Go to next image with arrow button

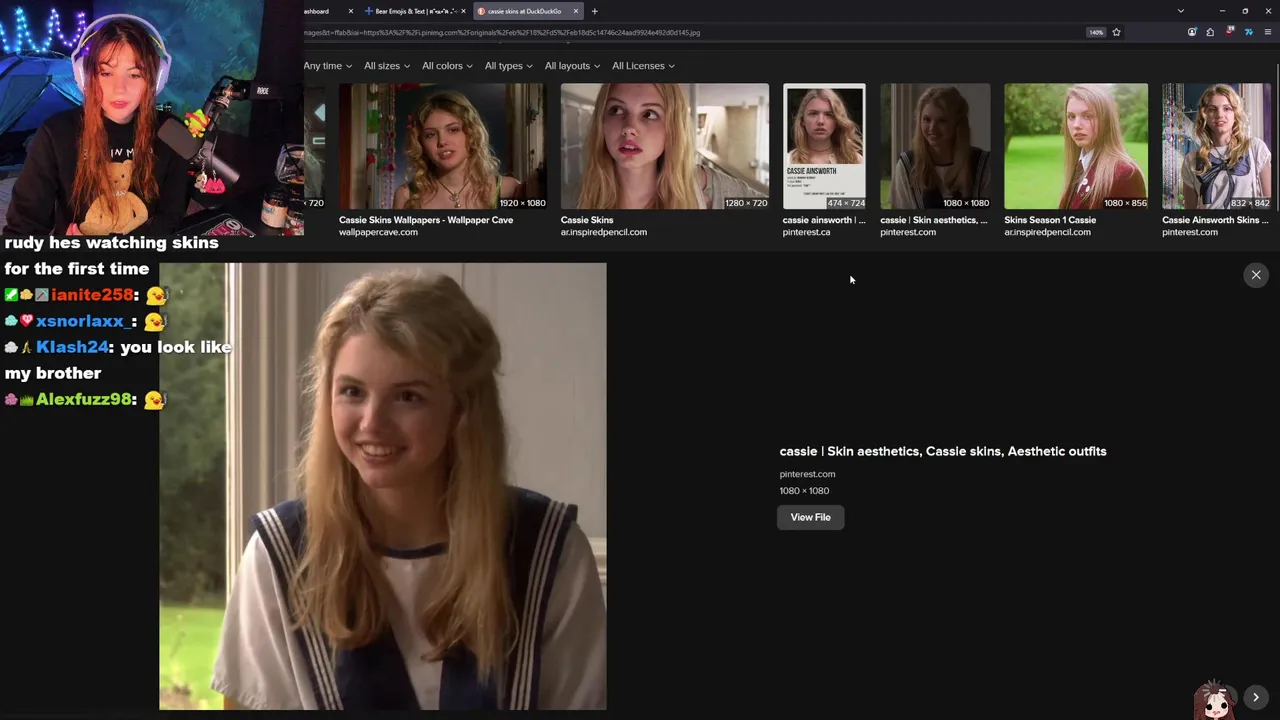click(1256, 697)
